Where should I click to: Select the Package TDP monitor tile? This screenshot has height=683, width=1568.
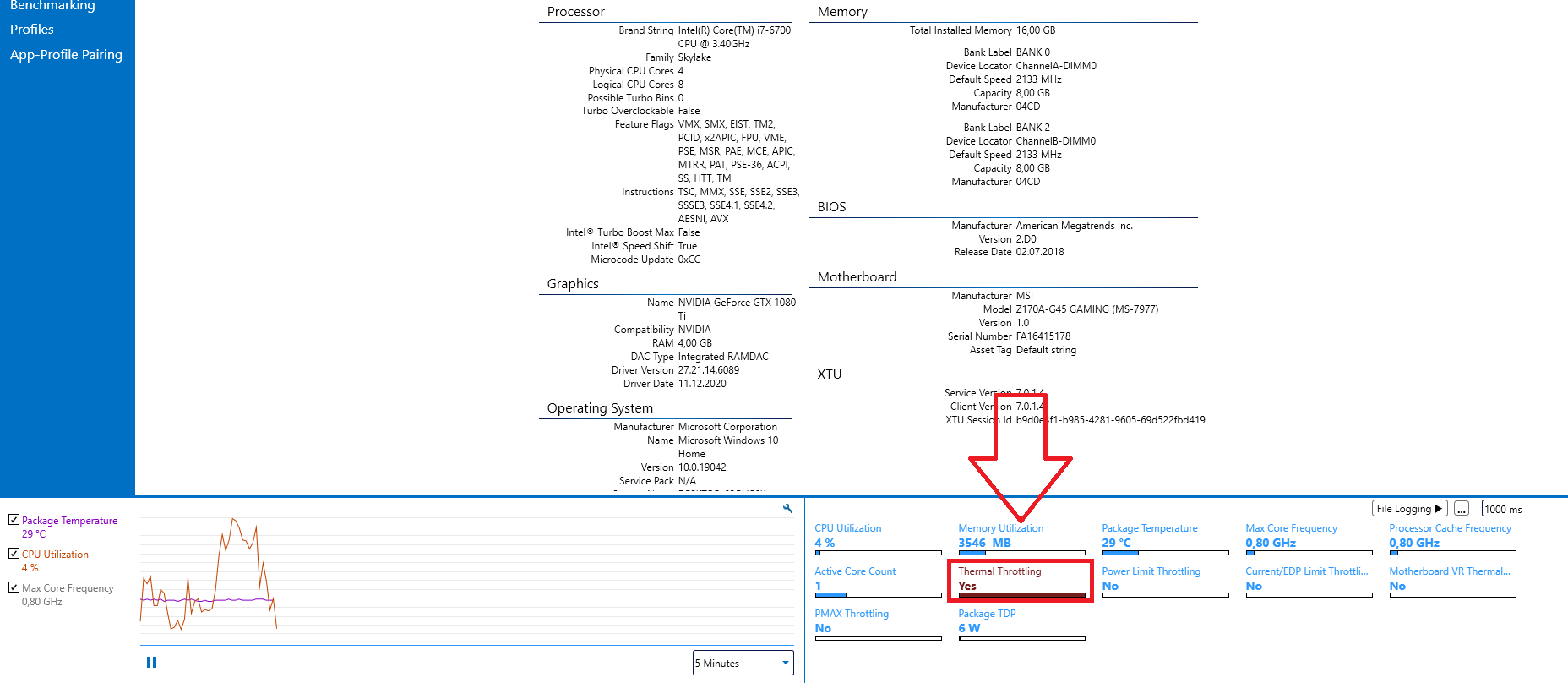(x=1021, y=624)
